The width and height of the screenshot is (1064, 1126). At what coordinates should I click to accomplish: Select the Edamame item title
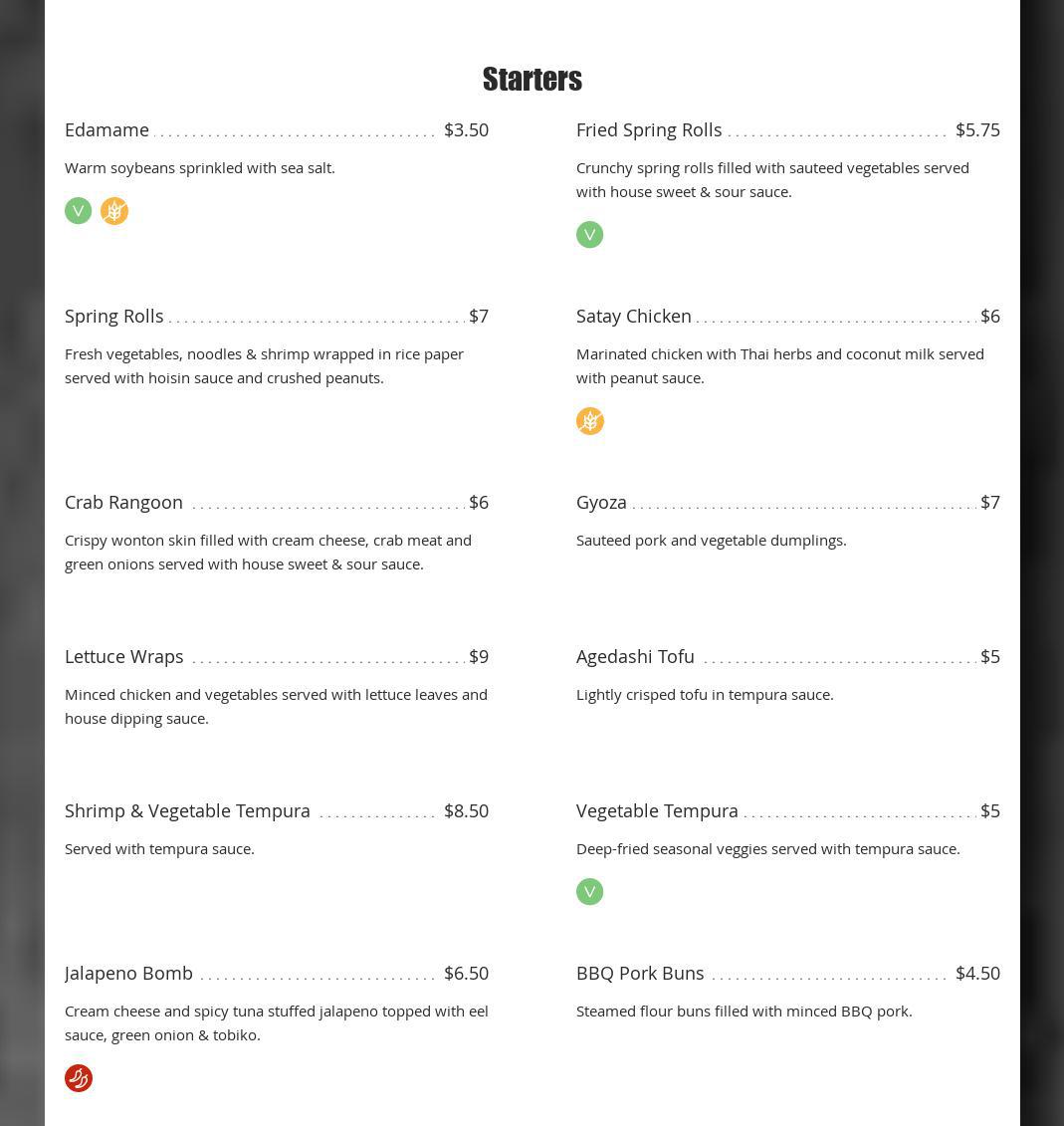(x=106, y=130)
